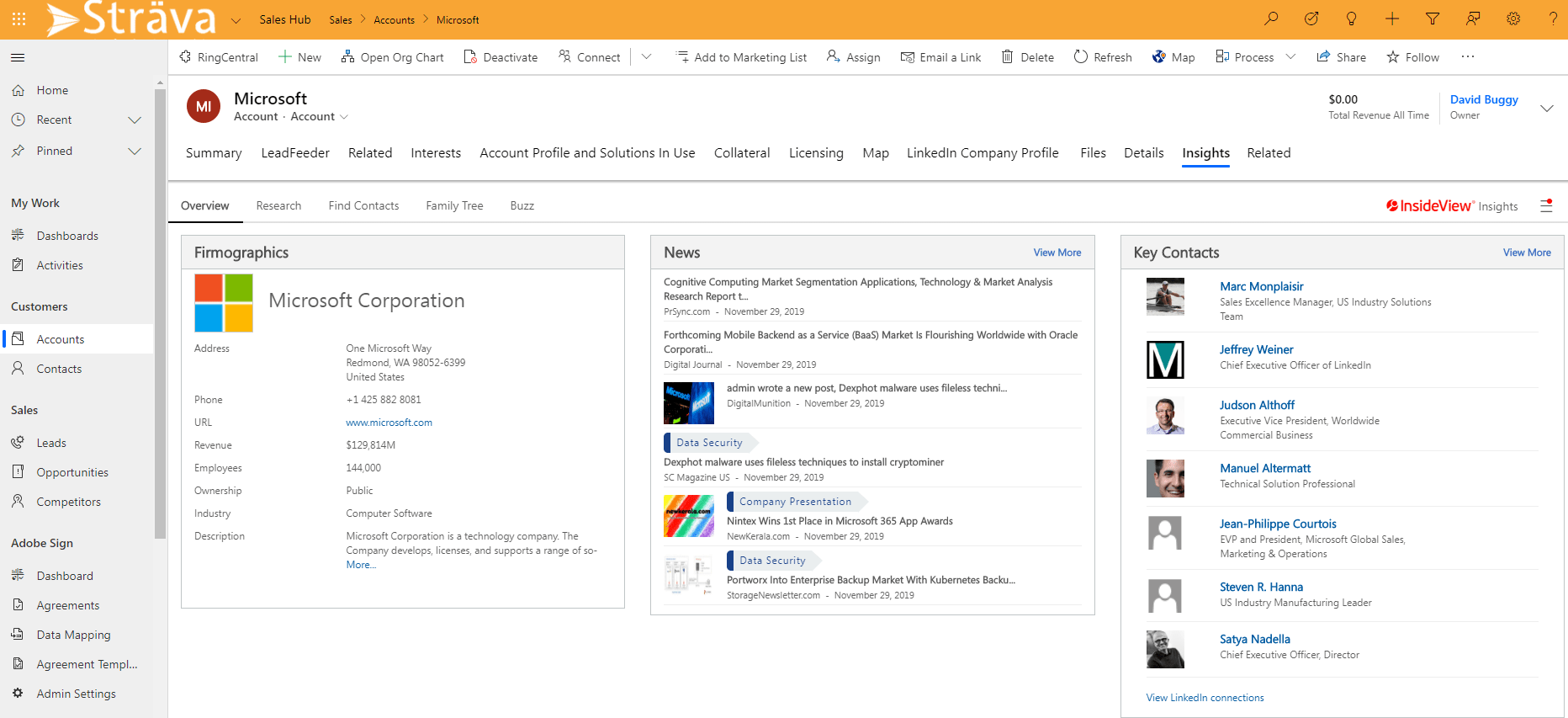Expand description with More link
Screen dimensions: 1568x718
[361, 565]
